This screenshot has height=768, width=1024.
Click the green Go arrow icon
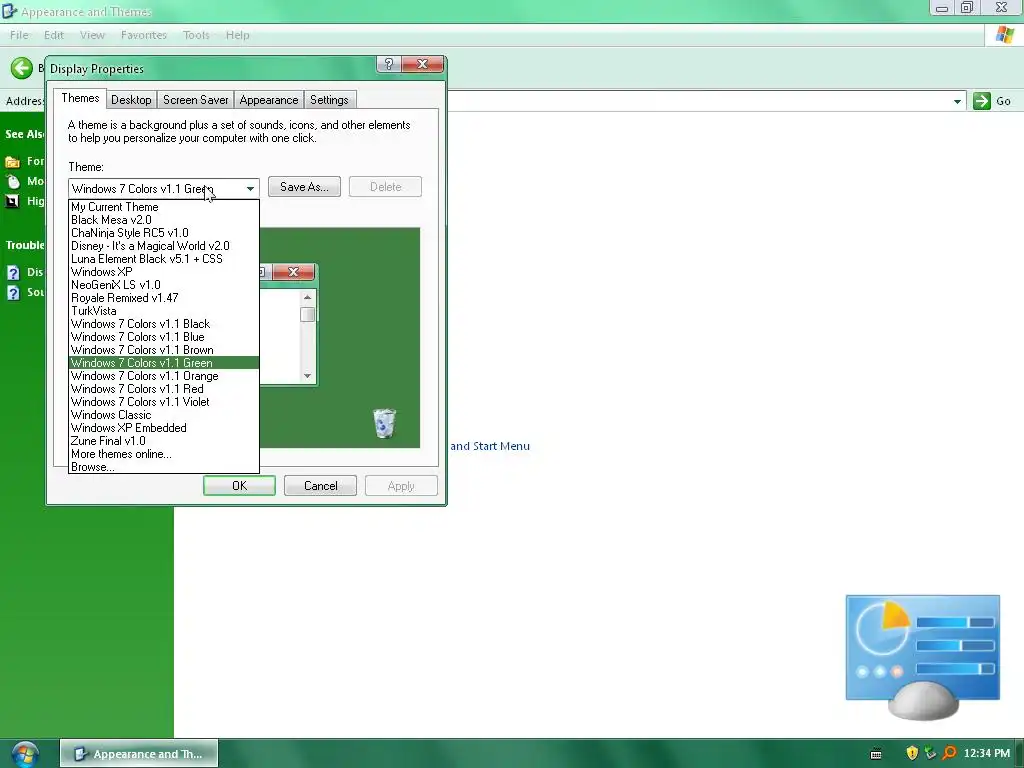[982, 101]
